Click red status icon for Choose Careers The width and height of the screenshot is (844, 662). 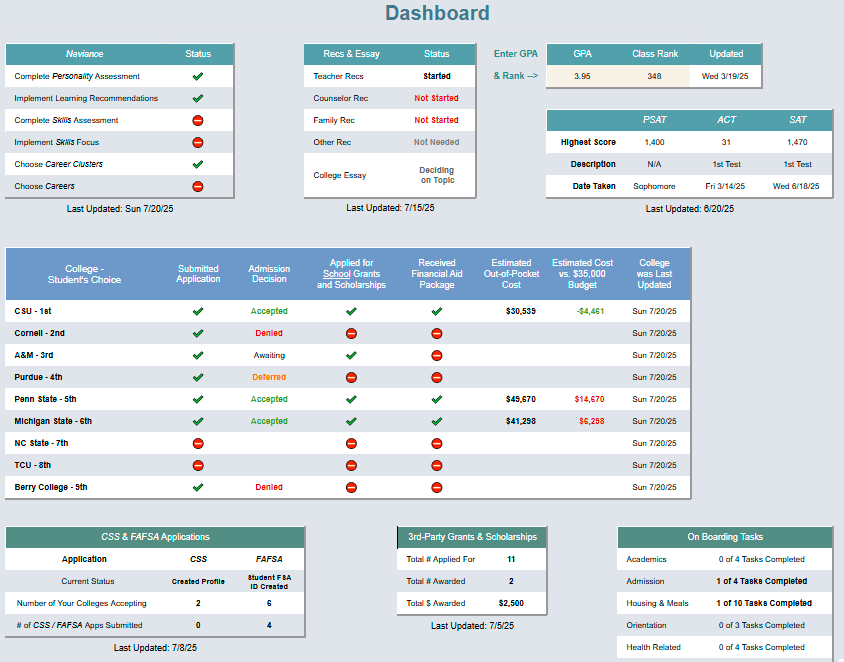click(x=198, y=186)
